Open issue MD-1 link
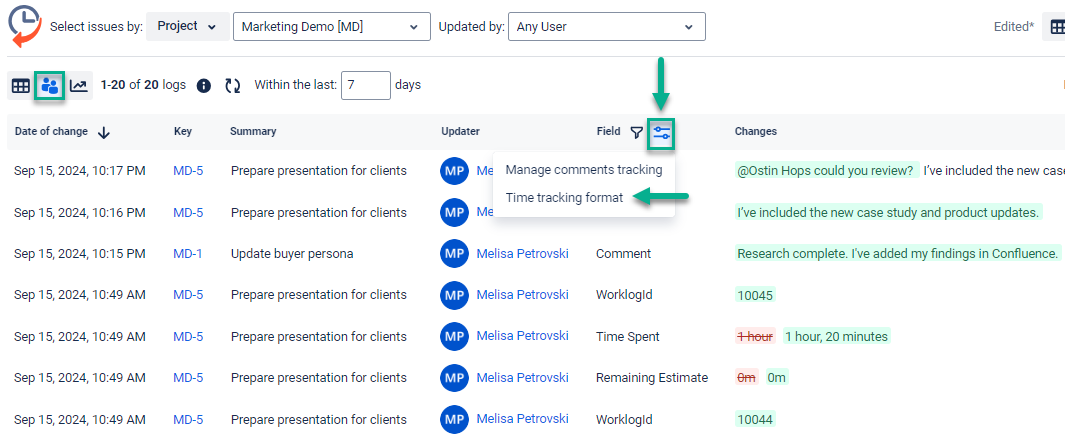This screenshot has height=442, width=1065. coord(187,254)
